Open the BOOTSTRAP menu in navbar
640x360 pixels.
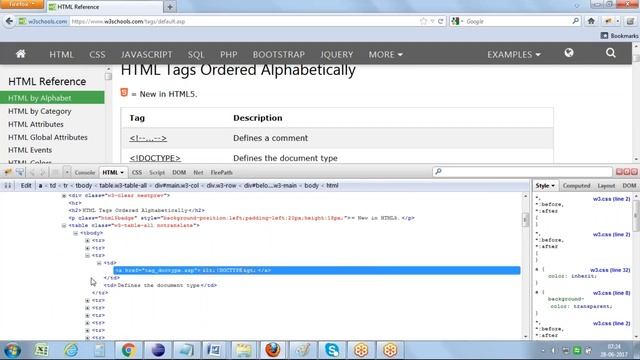pos(279,54)
